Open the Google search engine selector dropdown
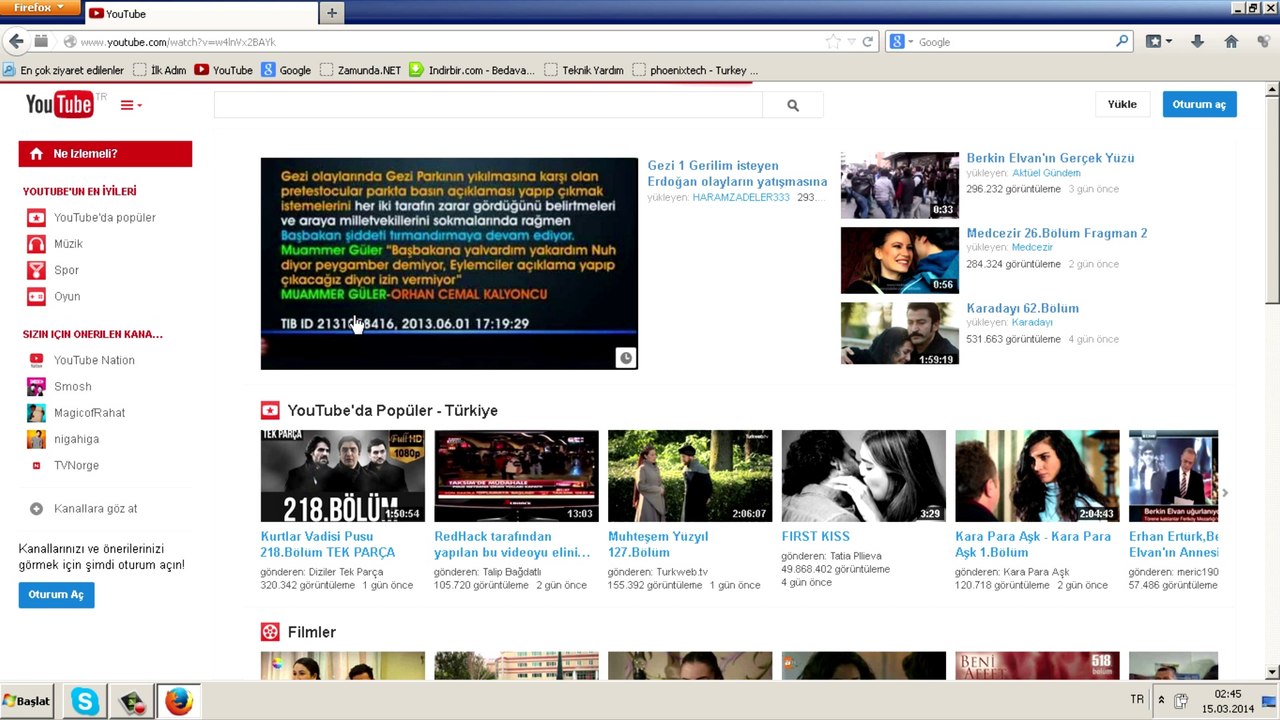This screenshot has height=720, width=1280. tap(901, 42)
